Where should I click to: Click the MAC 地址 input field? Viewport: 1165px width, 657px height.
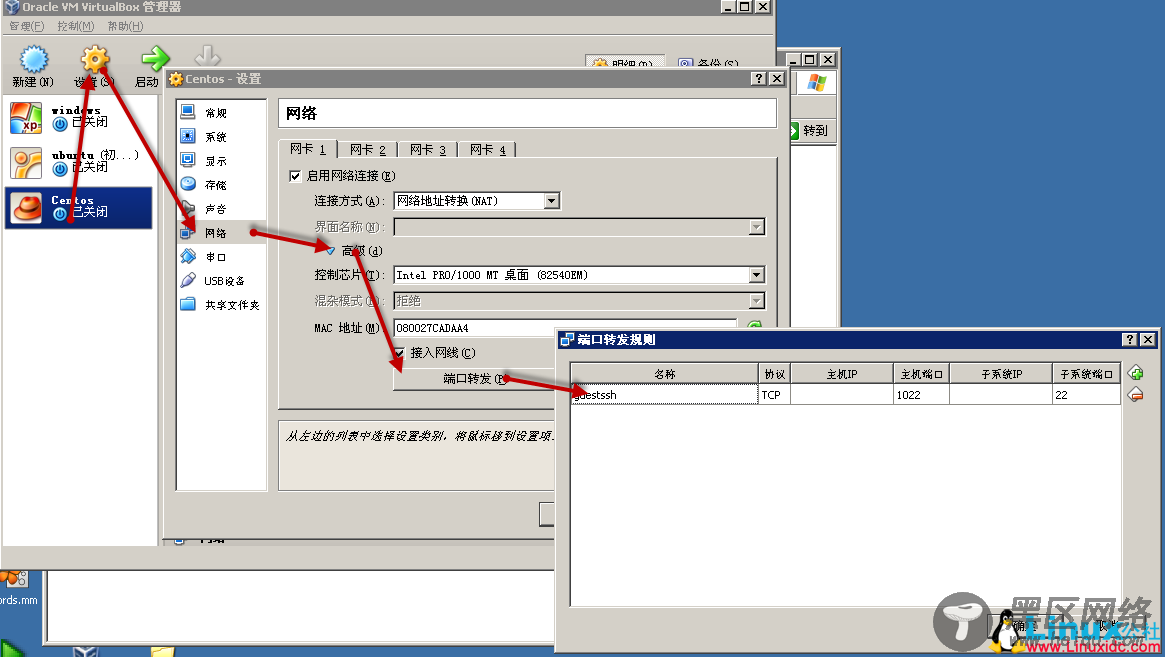tap(565, 328)
